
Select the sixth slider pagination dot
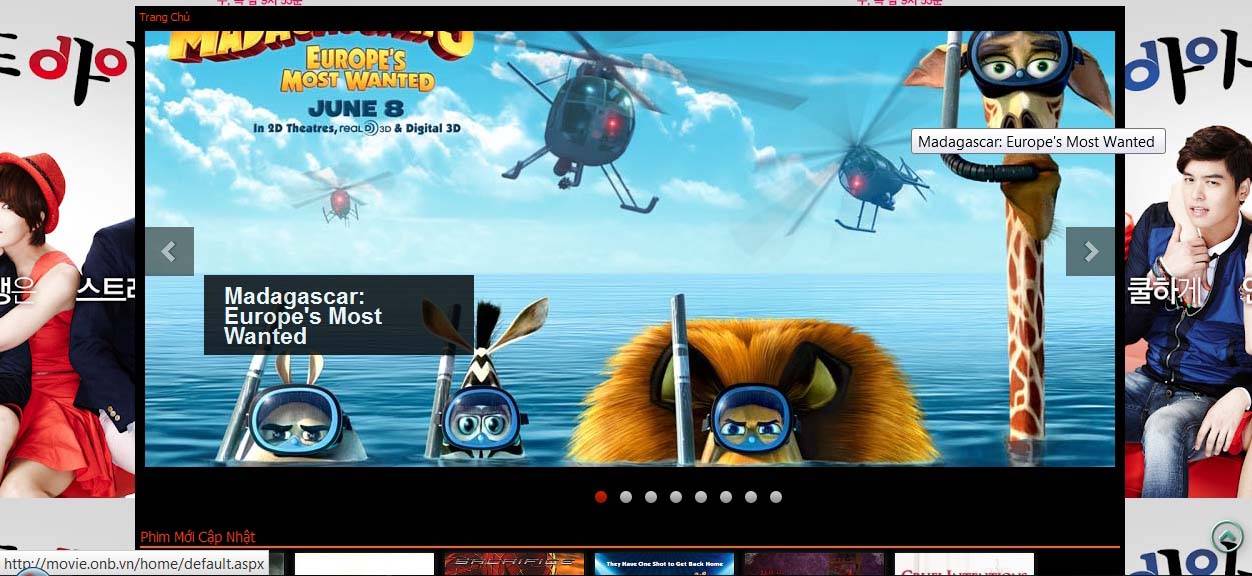pyautogui.click(x=726, y=497)
